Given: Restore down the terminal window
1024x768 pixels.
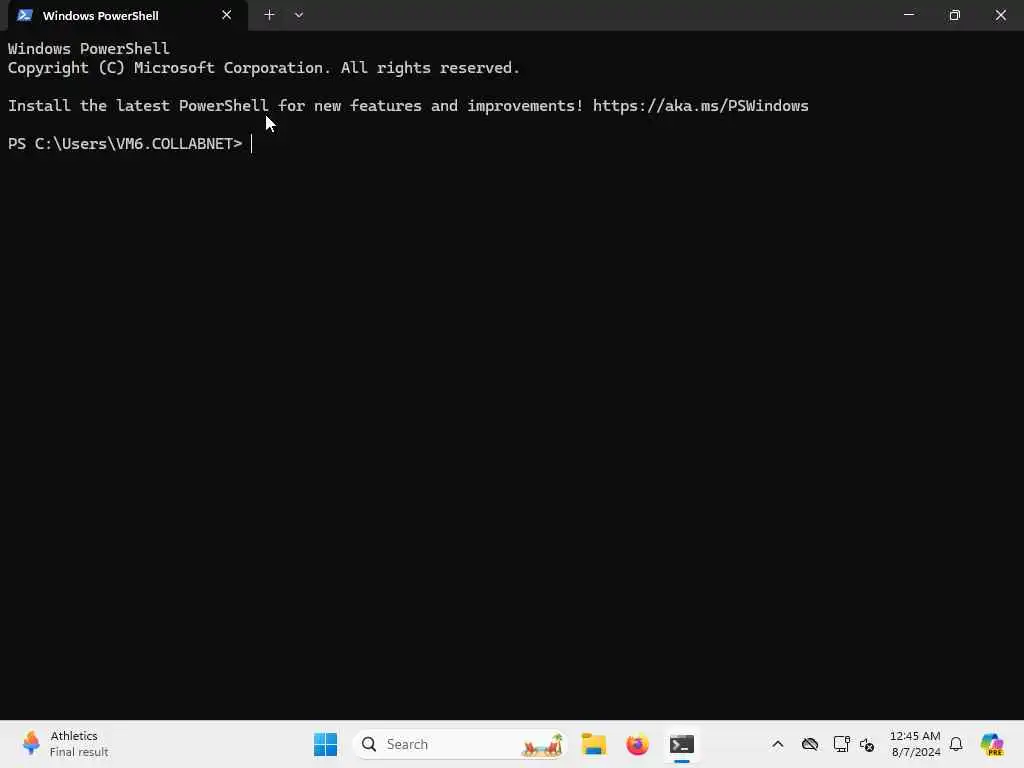Looking at the screenshot, I should (x=954, y=14).
